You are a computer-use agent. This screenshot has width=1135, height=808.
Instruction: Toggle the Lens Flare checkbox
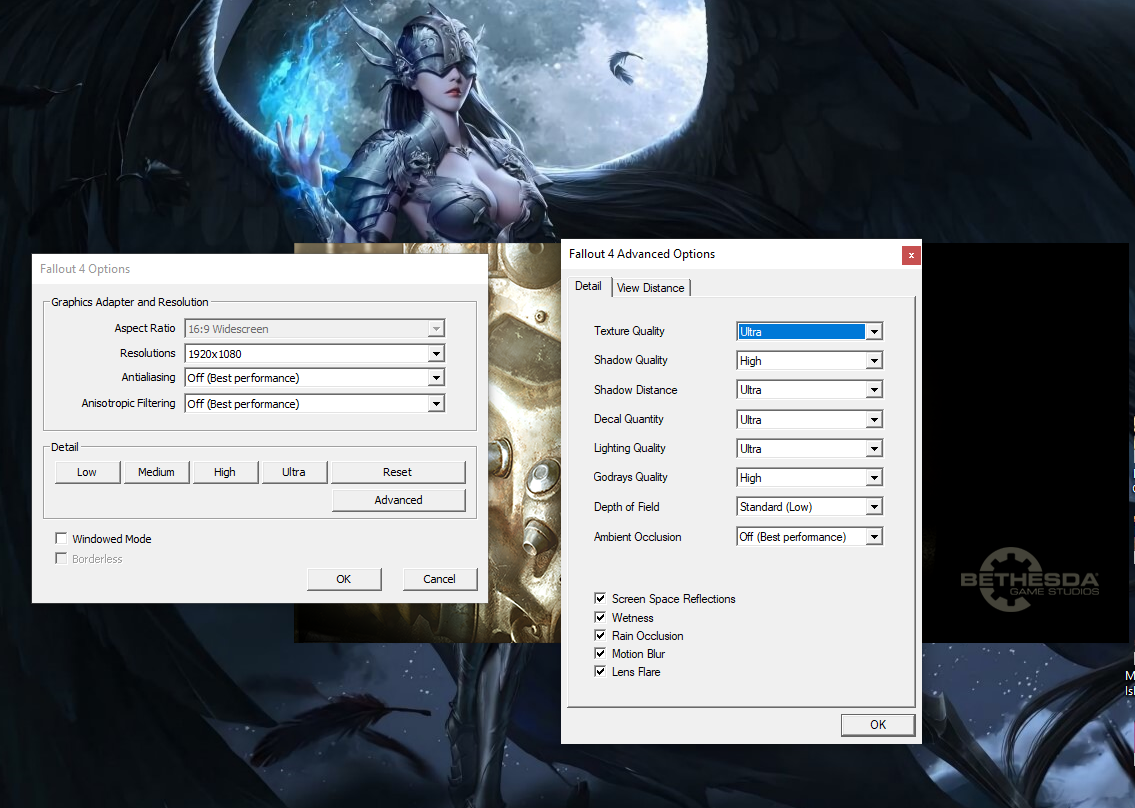pos(599,671)
